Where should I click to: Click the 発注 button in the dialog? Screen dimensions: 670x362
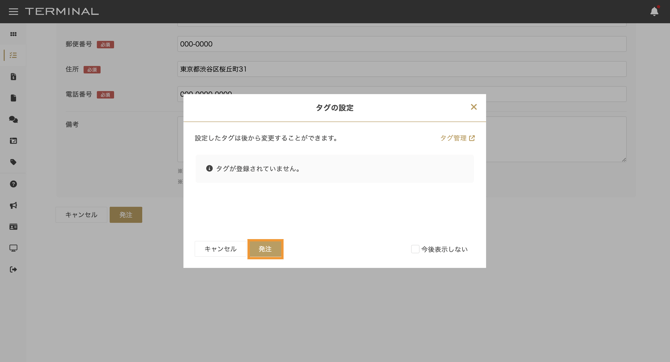265,249
